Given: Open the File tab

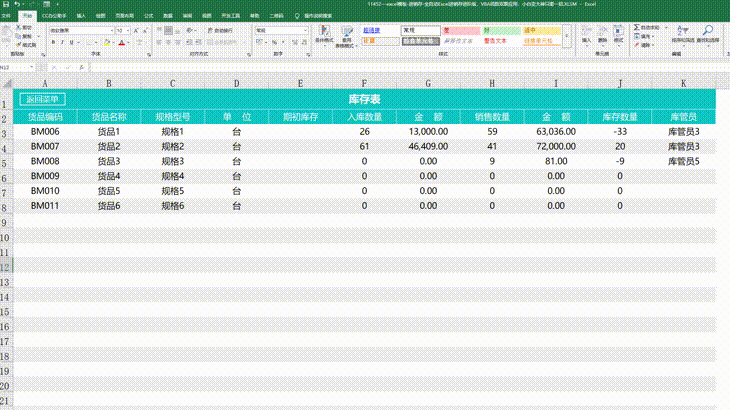Looking at the screenshot, I should tap(6, 16).
